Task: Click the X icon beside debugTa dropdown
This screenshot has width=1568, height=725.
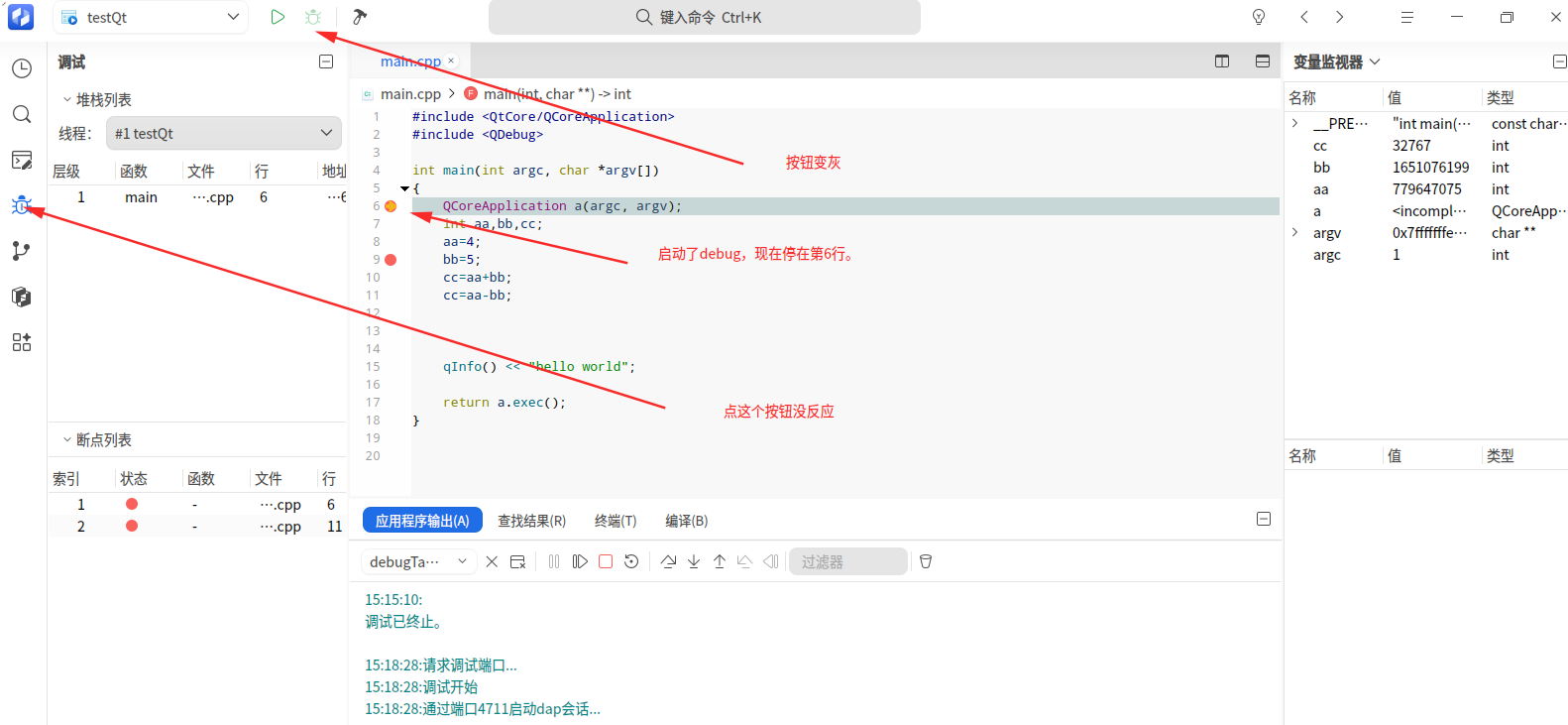Action: 492,561
